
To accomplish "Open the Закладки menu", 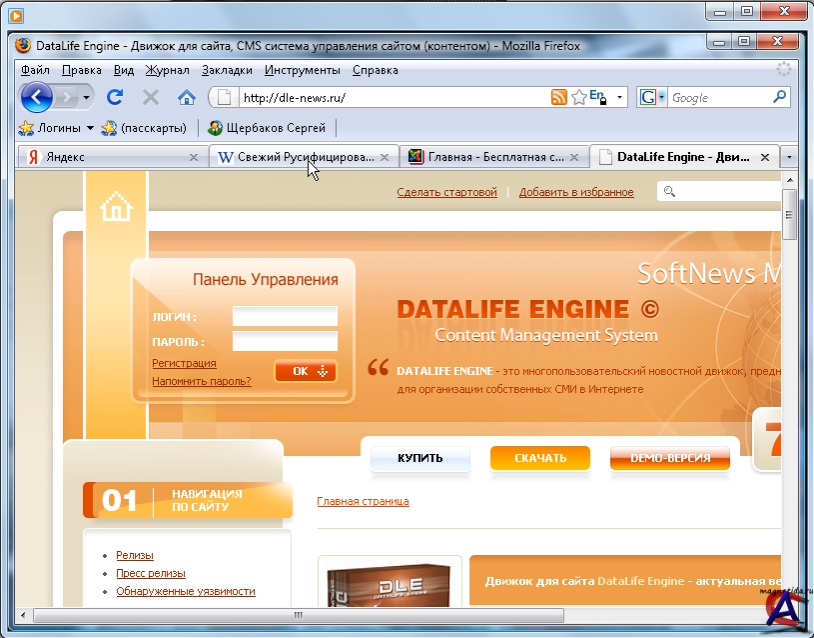I will 227,70.
